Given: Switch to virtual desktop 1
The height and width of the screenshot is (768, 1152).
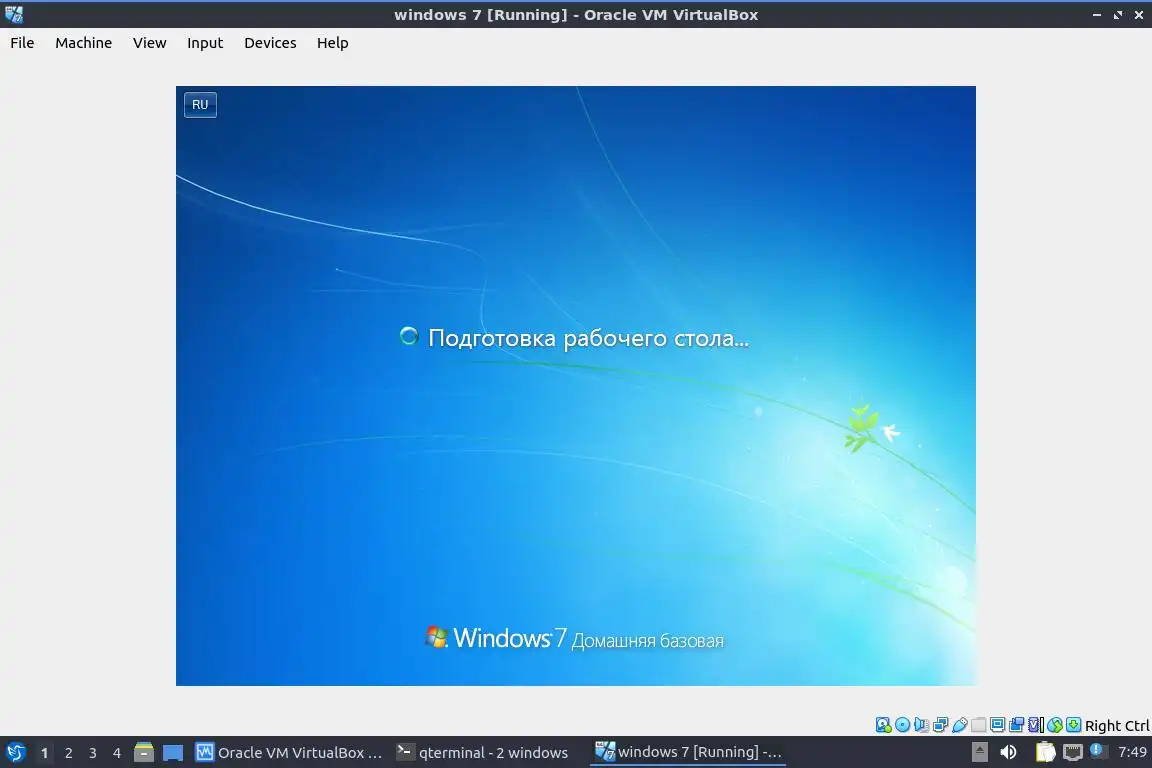Looking at the screenshot, I should 44,753.
